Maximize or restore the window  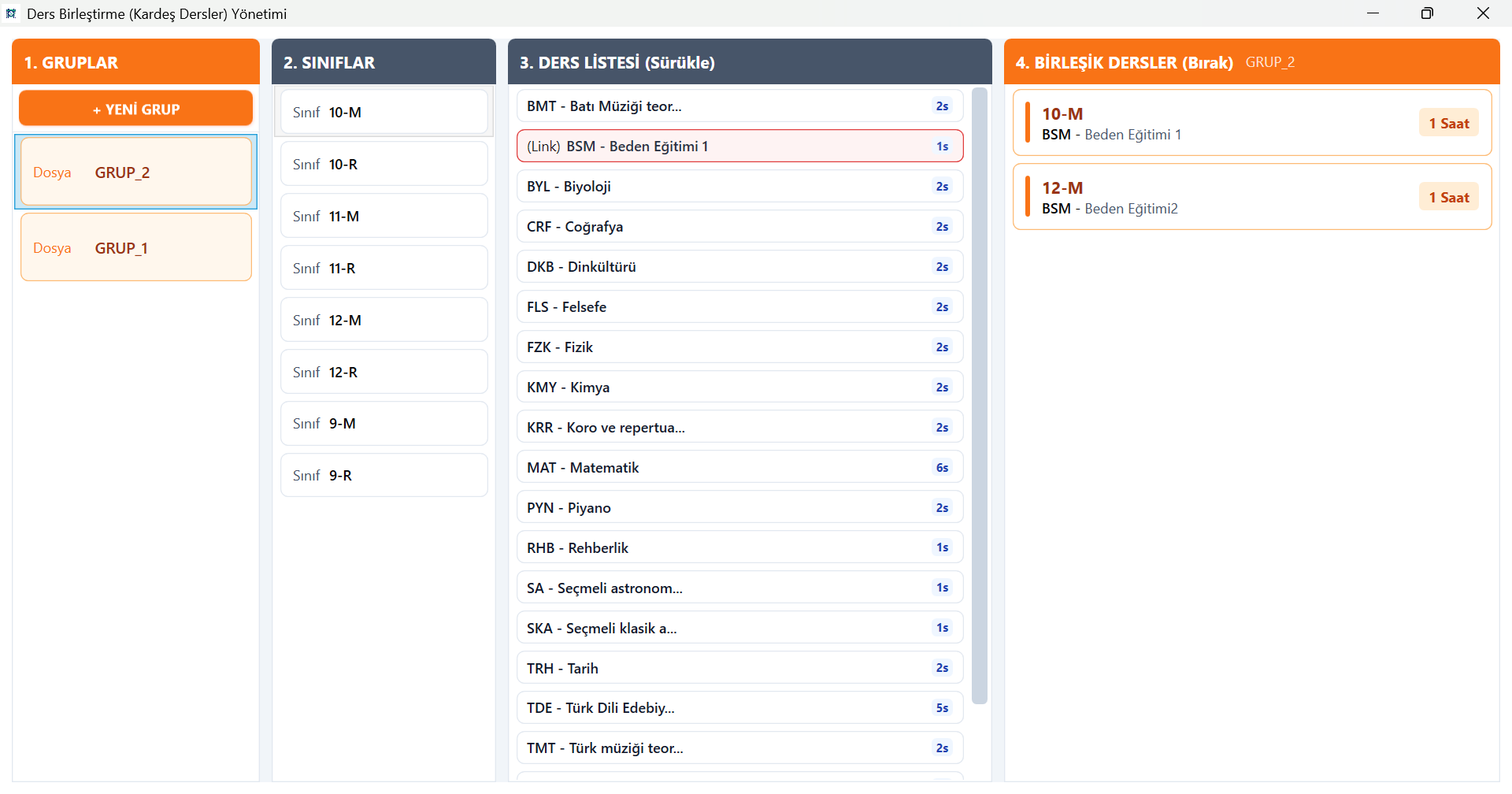click(1427, 13)
